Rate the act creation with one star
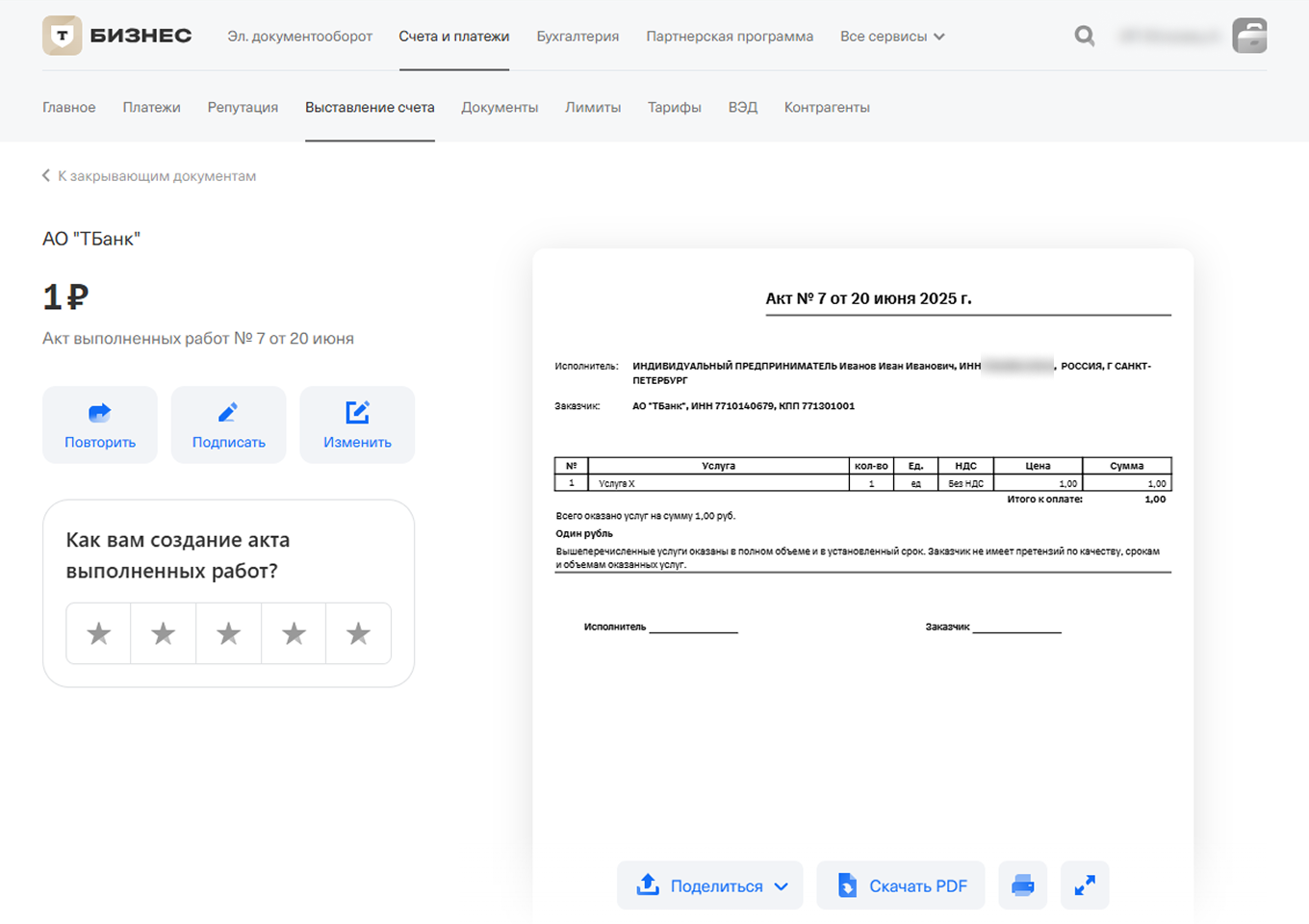The width and height of the screenshot is (1309, 924). pos(98,633)
